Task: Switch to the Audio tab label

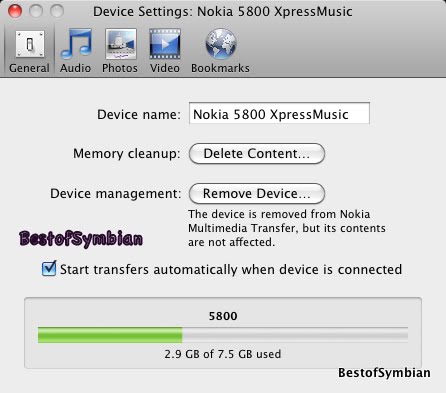Action: [x=75, y=68]
